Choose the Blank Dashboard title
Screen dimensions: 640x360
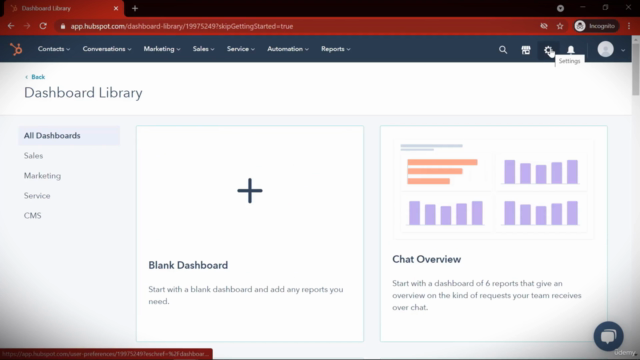pyautogui.click(x=188, y=265)
